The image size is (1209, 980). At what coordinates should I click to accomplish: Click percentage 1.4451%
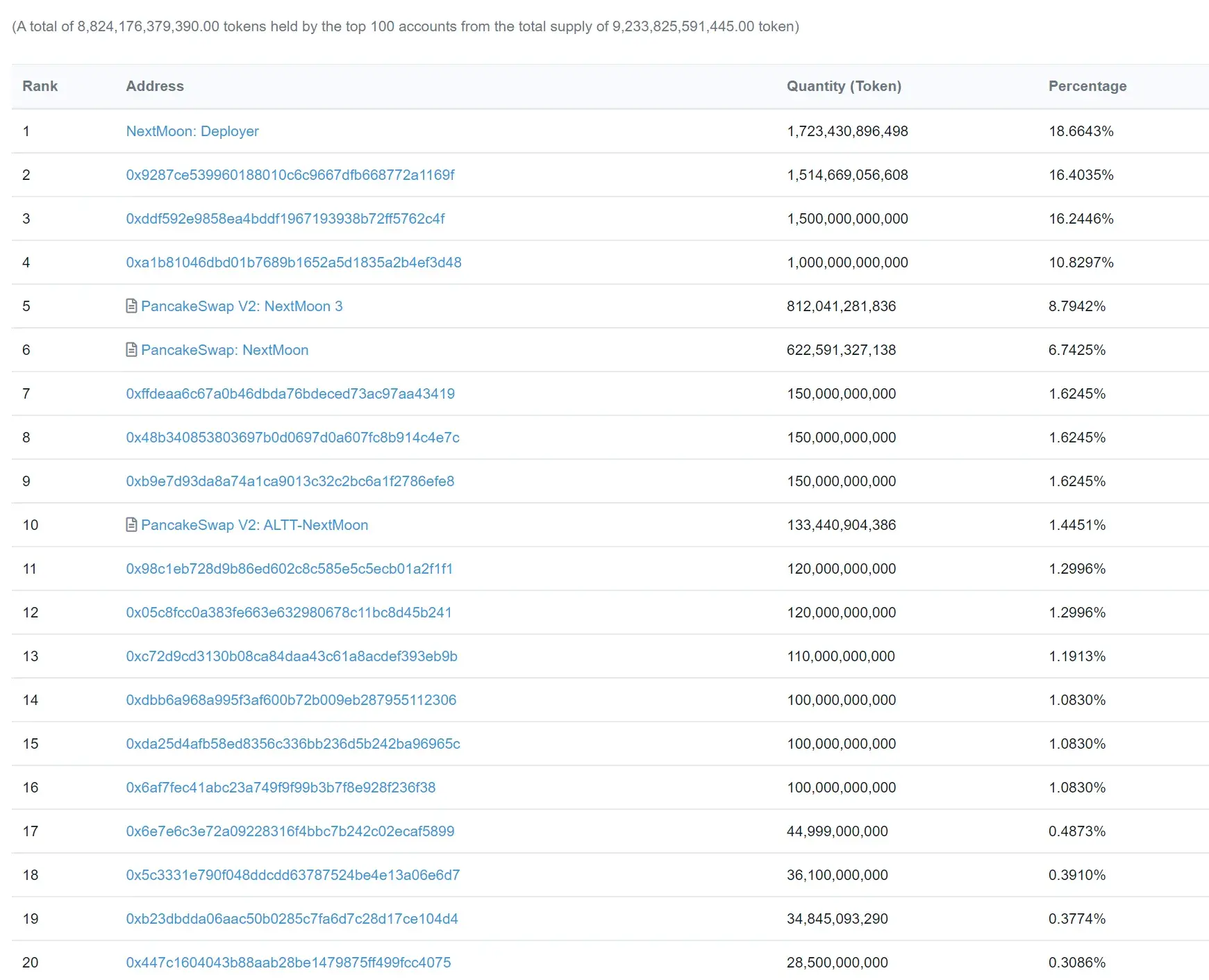[1077, 525]
